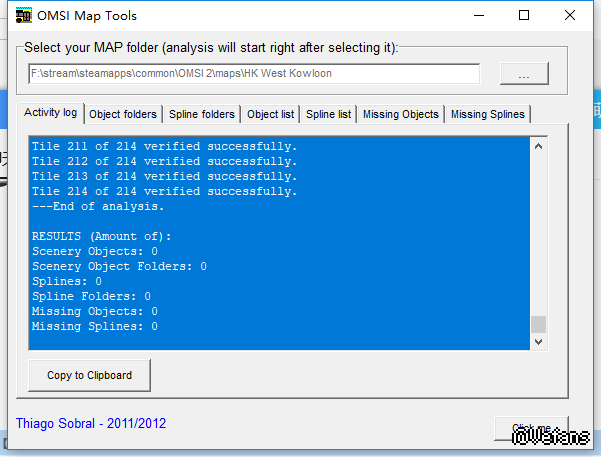Click the log scrollbar up arrow
The image size is (601, 457).
pos(538,146)
